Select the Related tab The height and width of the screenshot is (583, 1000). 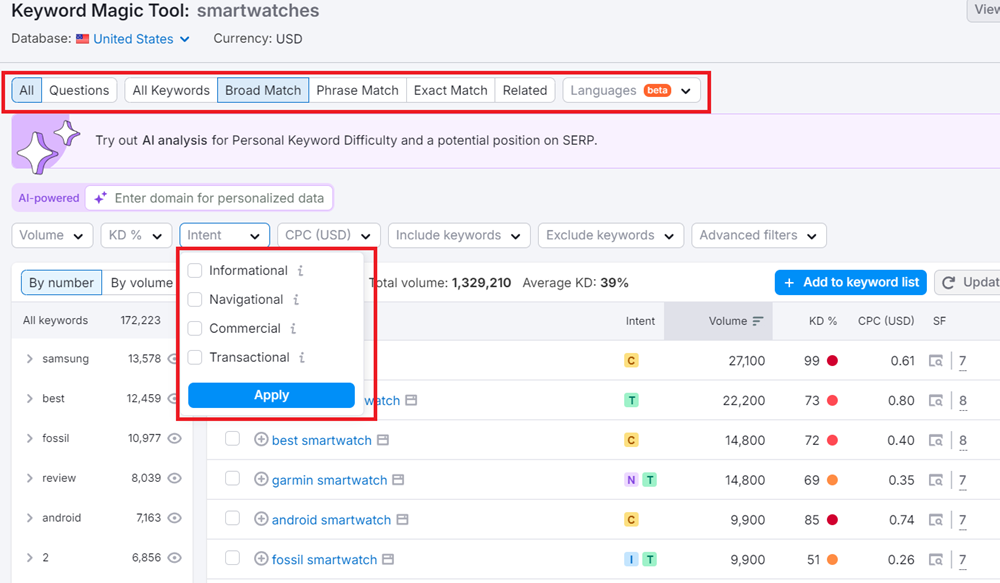point(525,91)
